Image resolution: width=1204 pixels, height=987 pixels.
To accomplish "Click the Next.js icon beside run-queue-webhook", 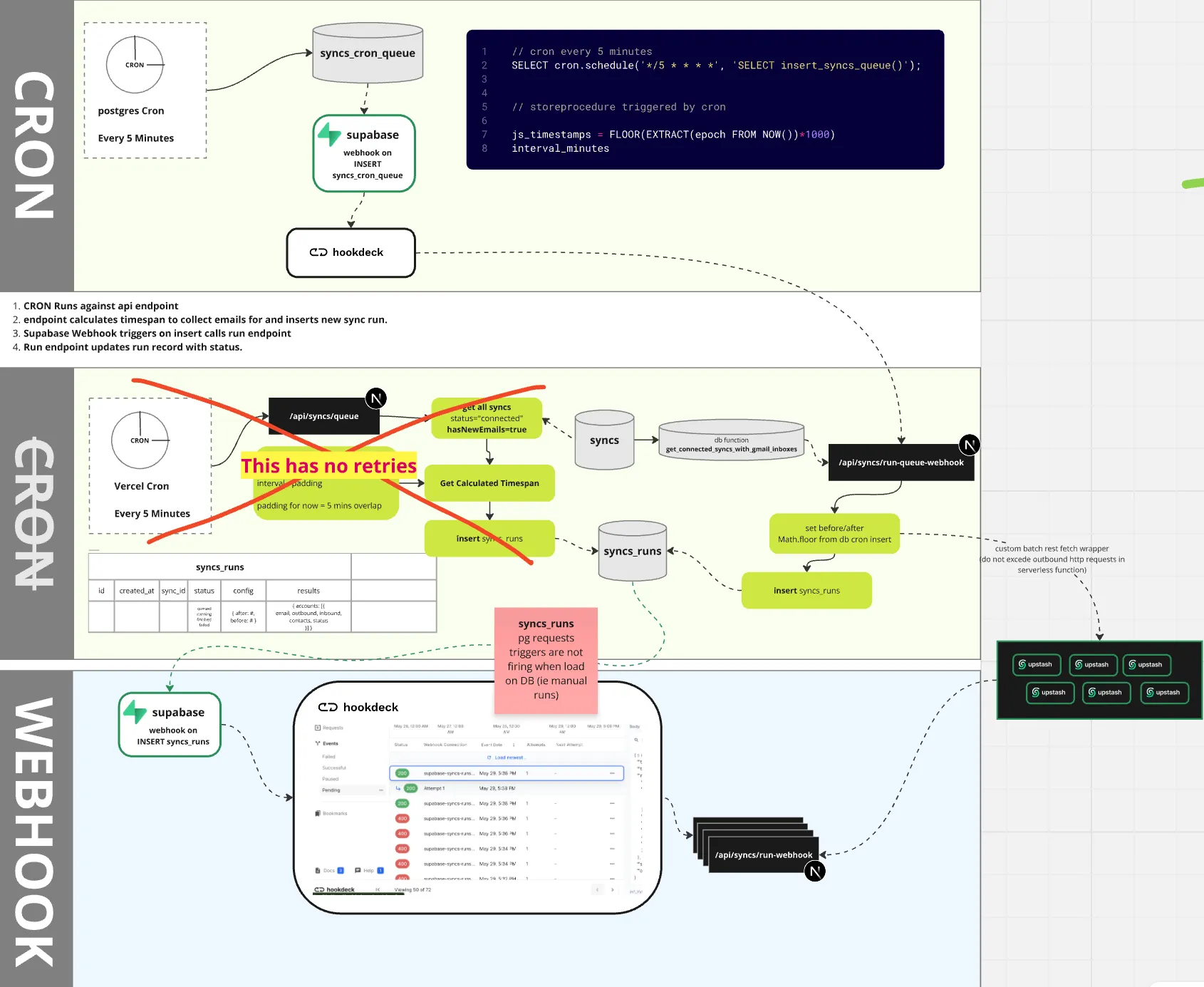I will tap(970, 445).
